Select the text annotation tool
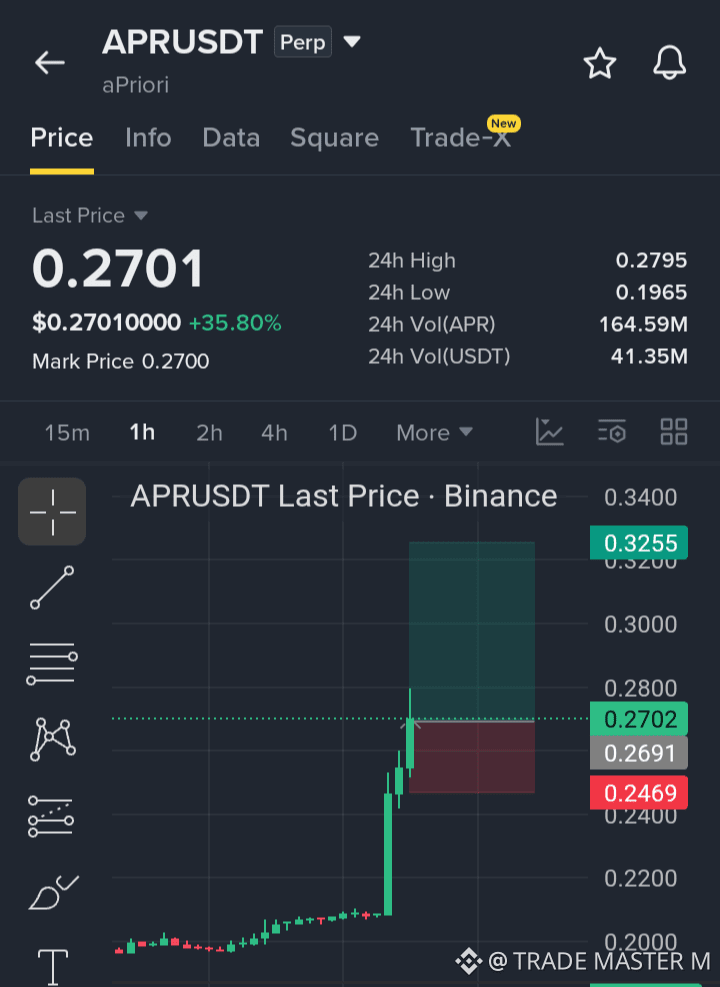This screenshot has width=720, height=987. tap(53, 967)
